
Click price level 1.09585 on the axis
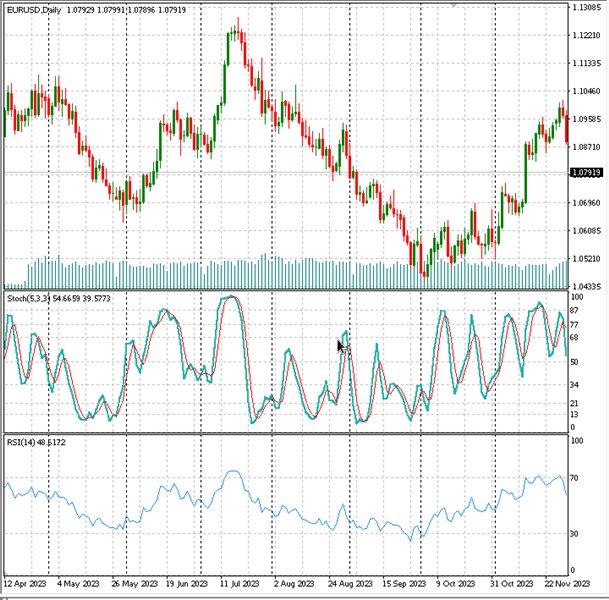coord(587,119)
